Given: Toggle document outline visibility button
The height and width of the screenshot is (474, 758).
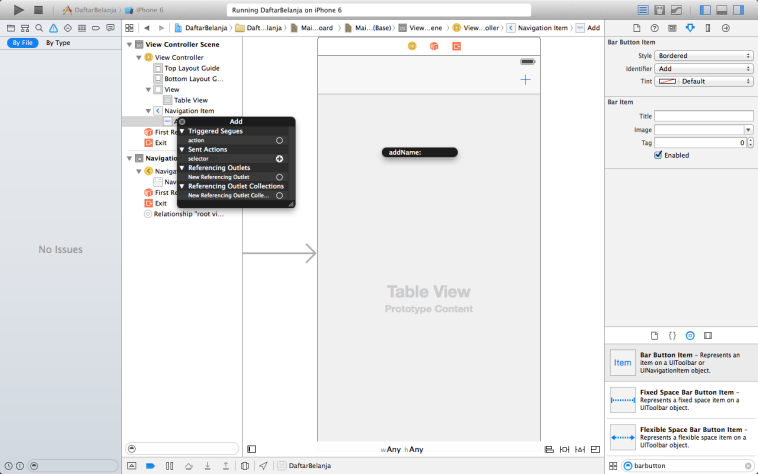Looking at the screenshot, I should (252, 449).
